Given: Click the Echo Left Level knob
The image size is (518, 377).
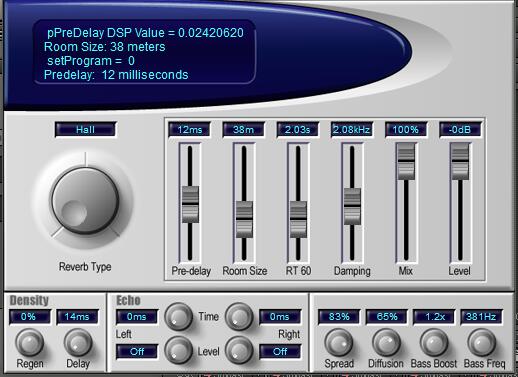Looking at the screenshot, I should click(178, 350).
